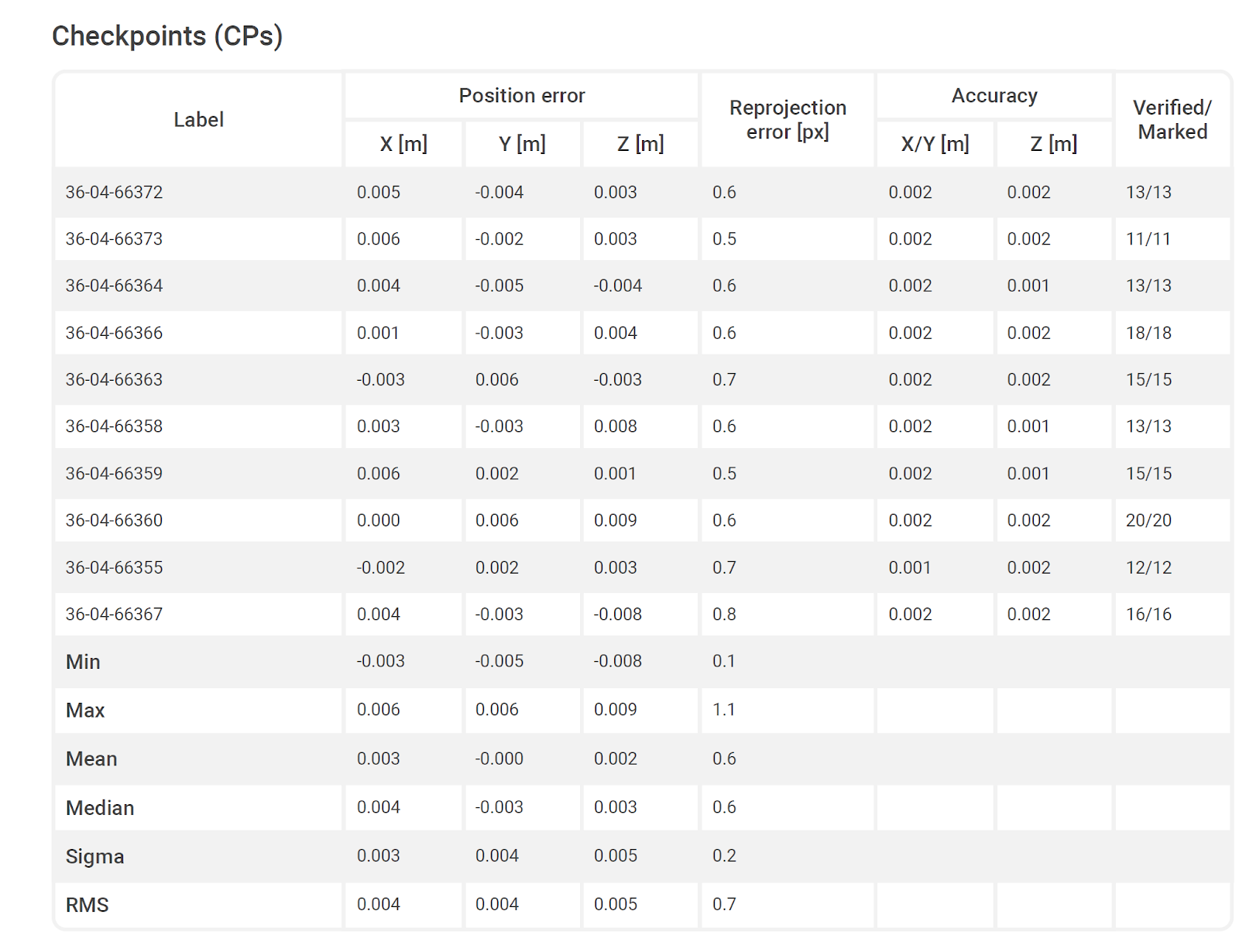Click the RMS reprojection error value 0.7
Screen dimensions: 1239x952
pyautogui.click(x=722, y=904)
